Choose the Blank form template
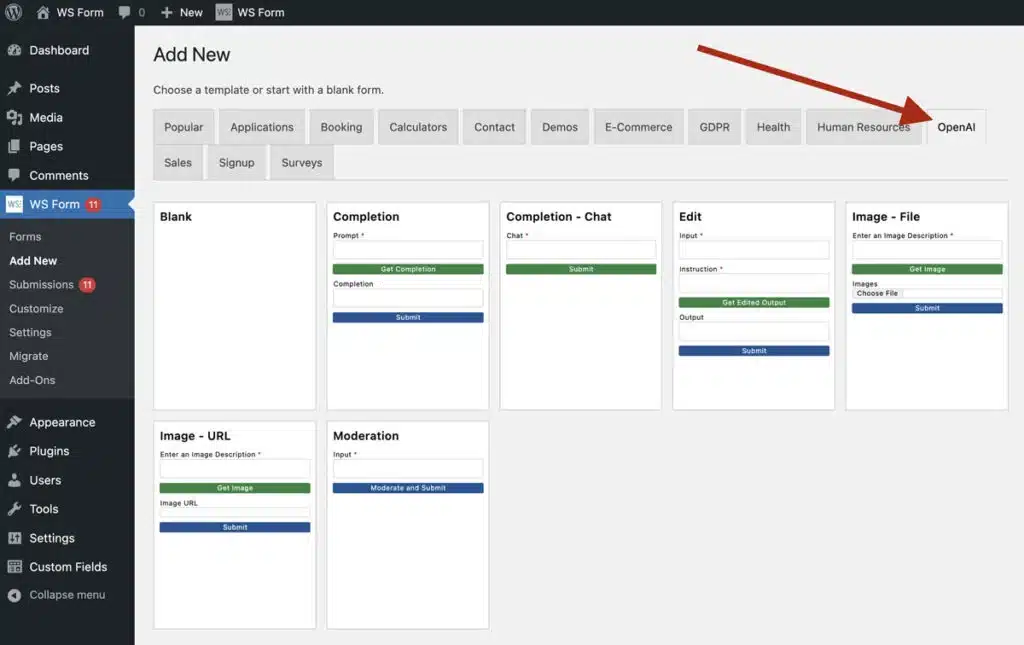This screenshot has width=1024, height=645. [235, 306]
